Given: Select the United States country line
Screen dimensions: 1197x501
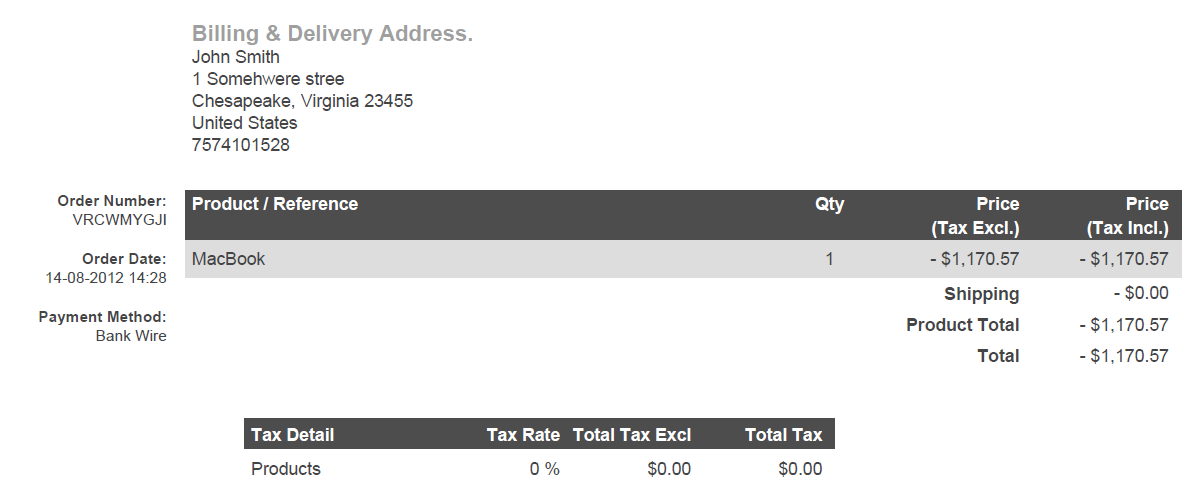Looking at the screenshot, I should pyautogui.click(x=244, y=123).
